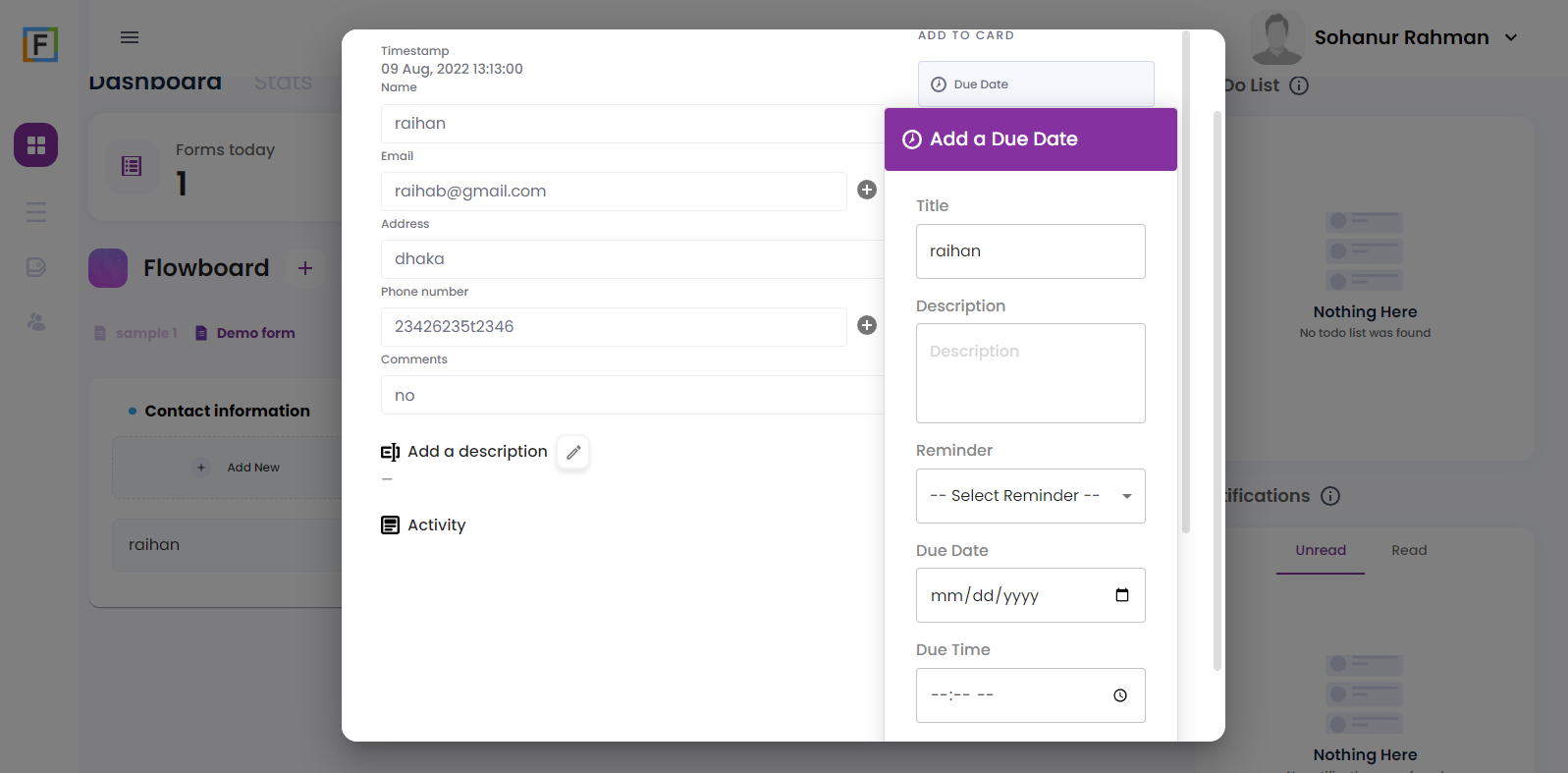Click the Title input field
Viewport: 1568px width, 773px height.
point(1030,251)
